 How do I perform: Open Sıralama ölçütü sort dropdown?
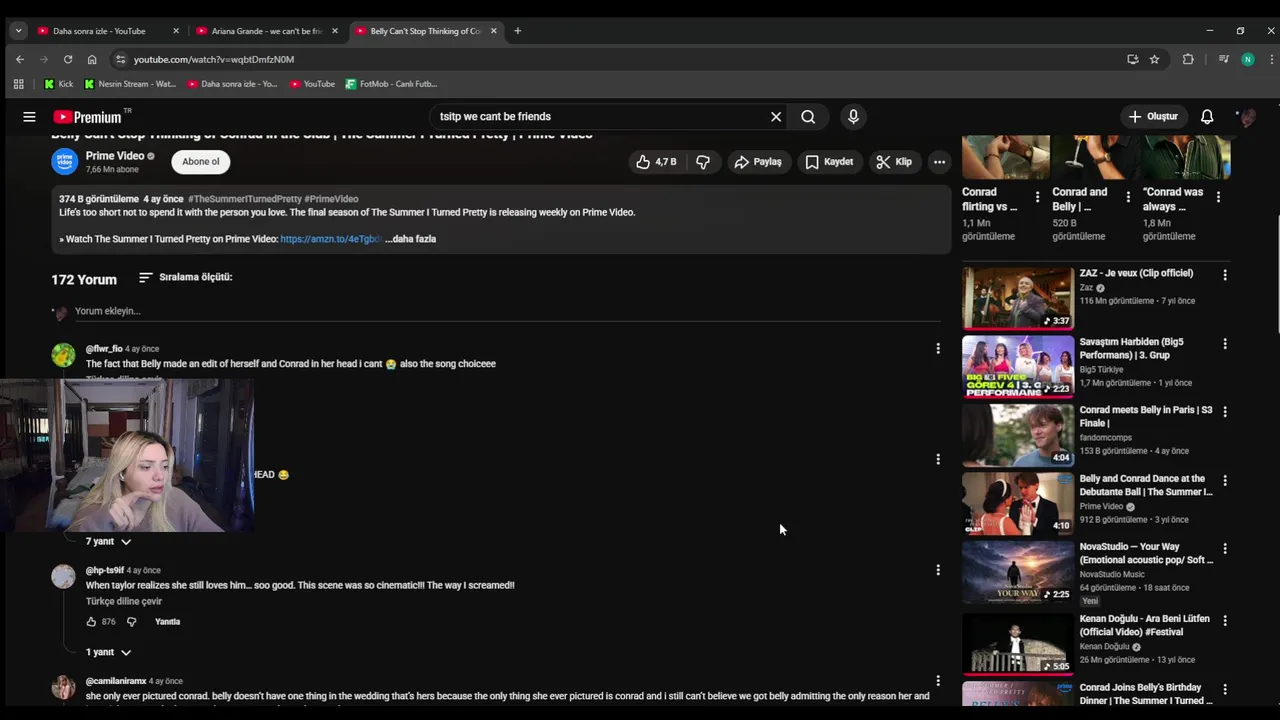(185, 277)
